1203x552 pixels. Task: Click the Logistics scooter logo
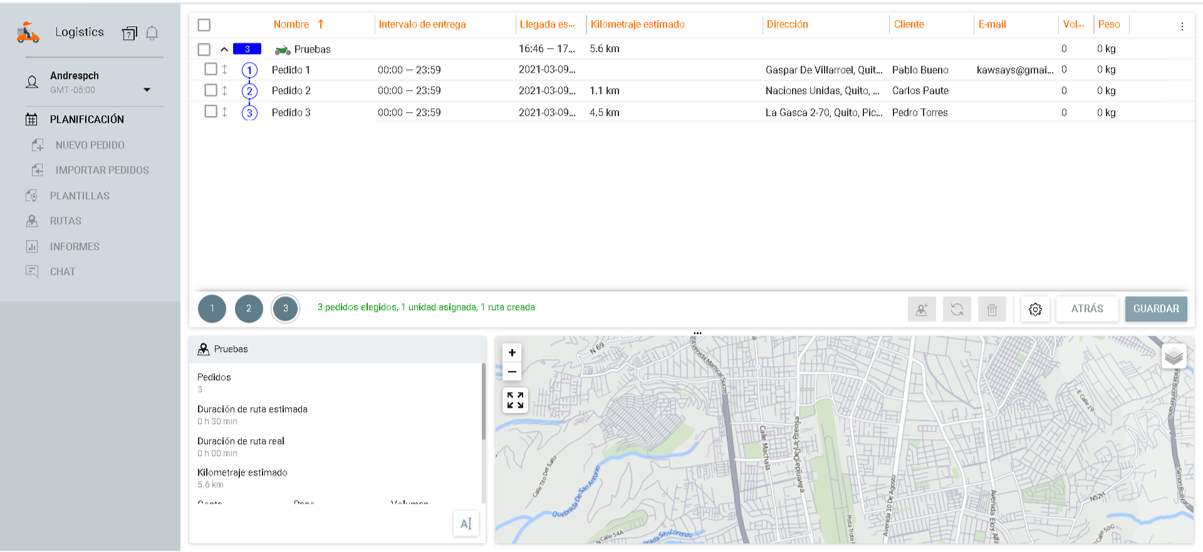tap(28, 33)
